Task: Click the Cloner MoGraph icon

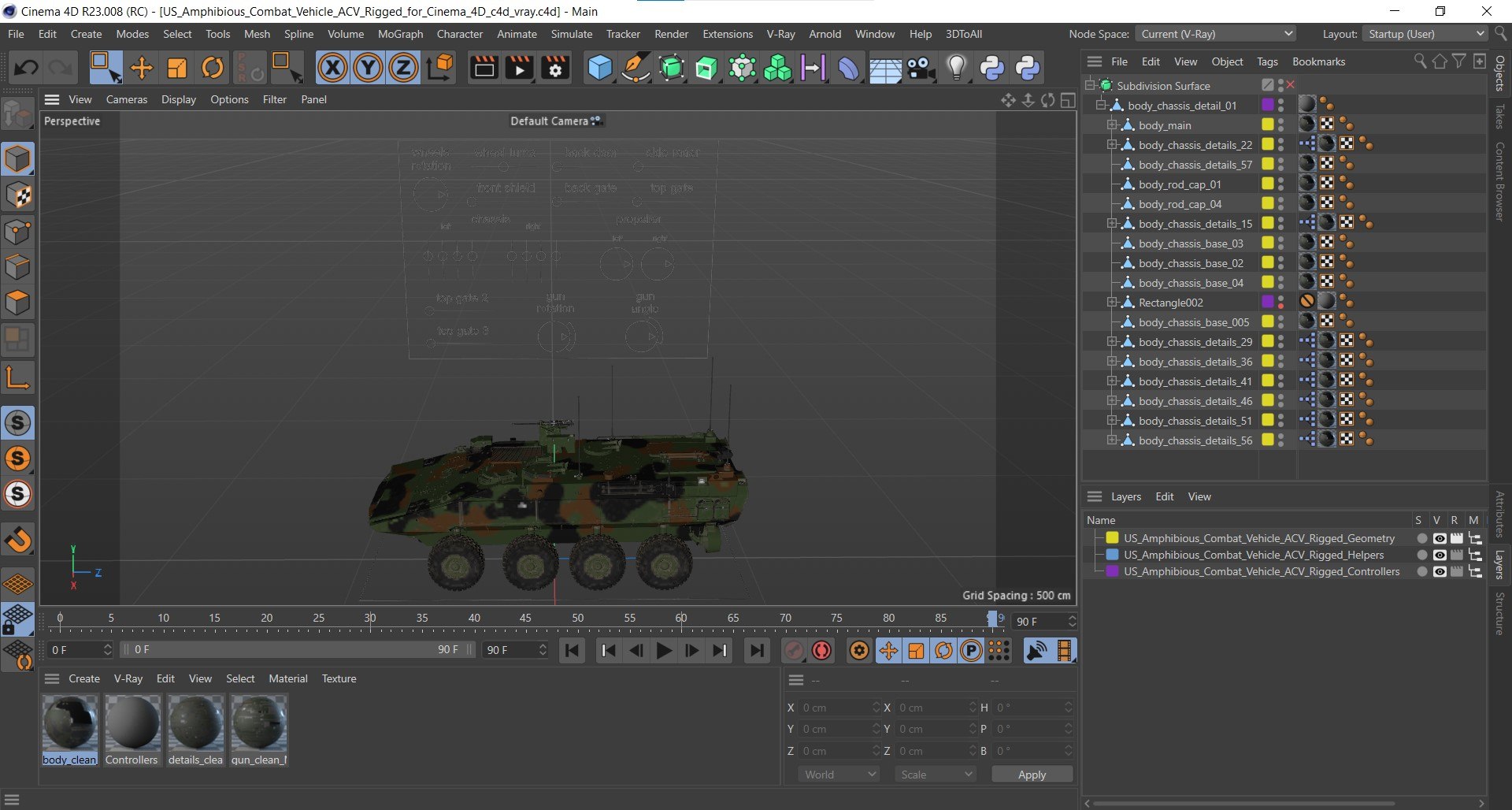Action: 777,68
